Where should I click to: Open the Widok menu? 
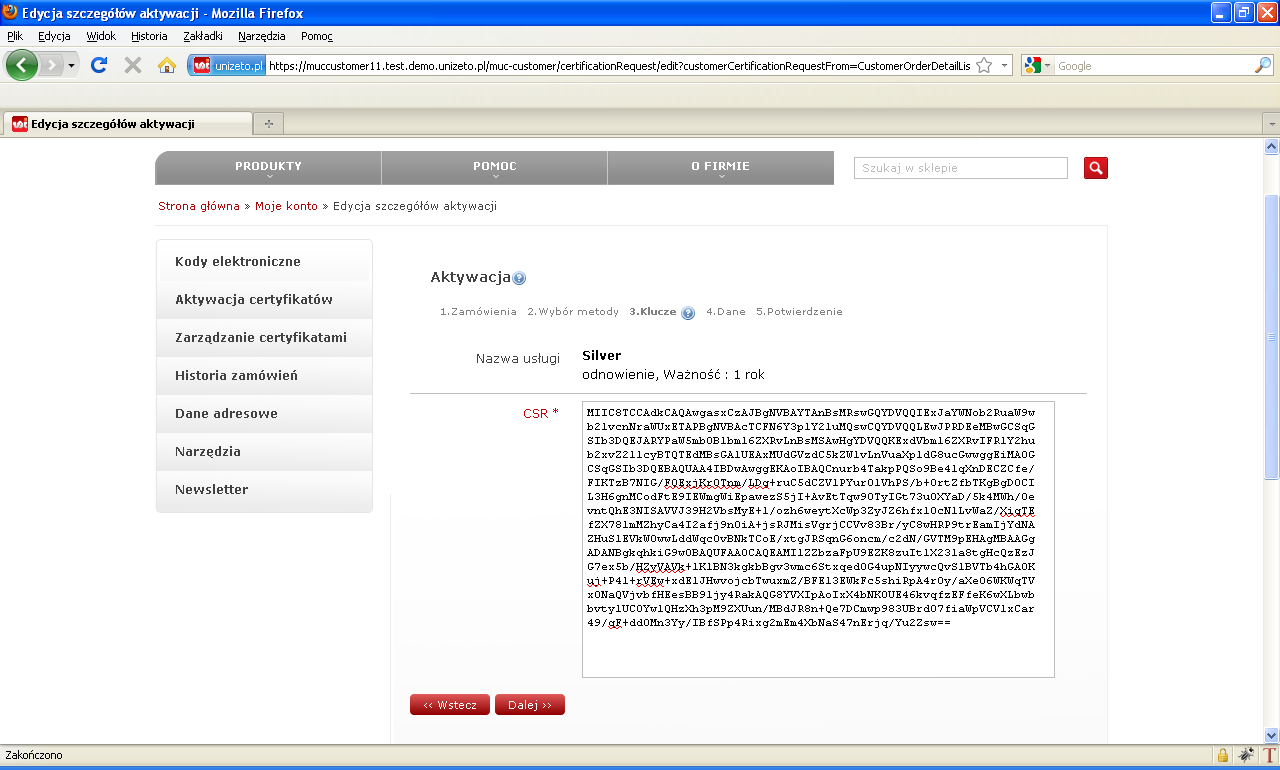point(101,36)
